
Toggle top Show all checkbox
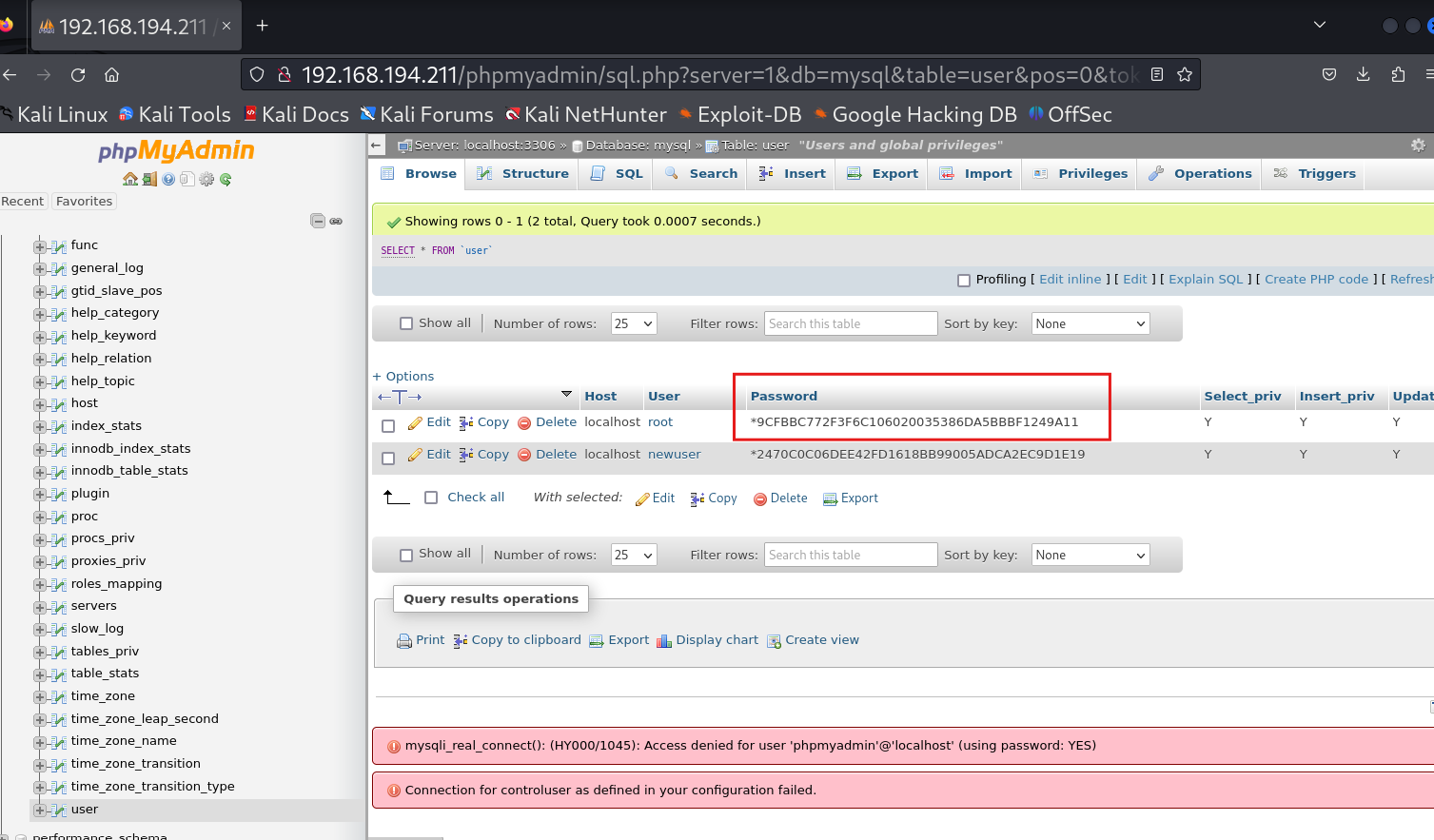pyautogui.click(x=406, y=323)
